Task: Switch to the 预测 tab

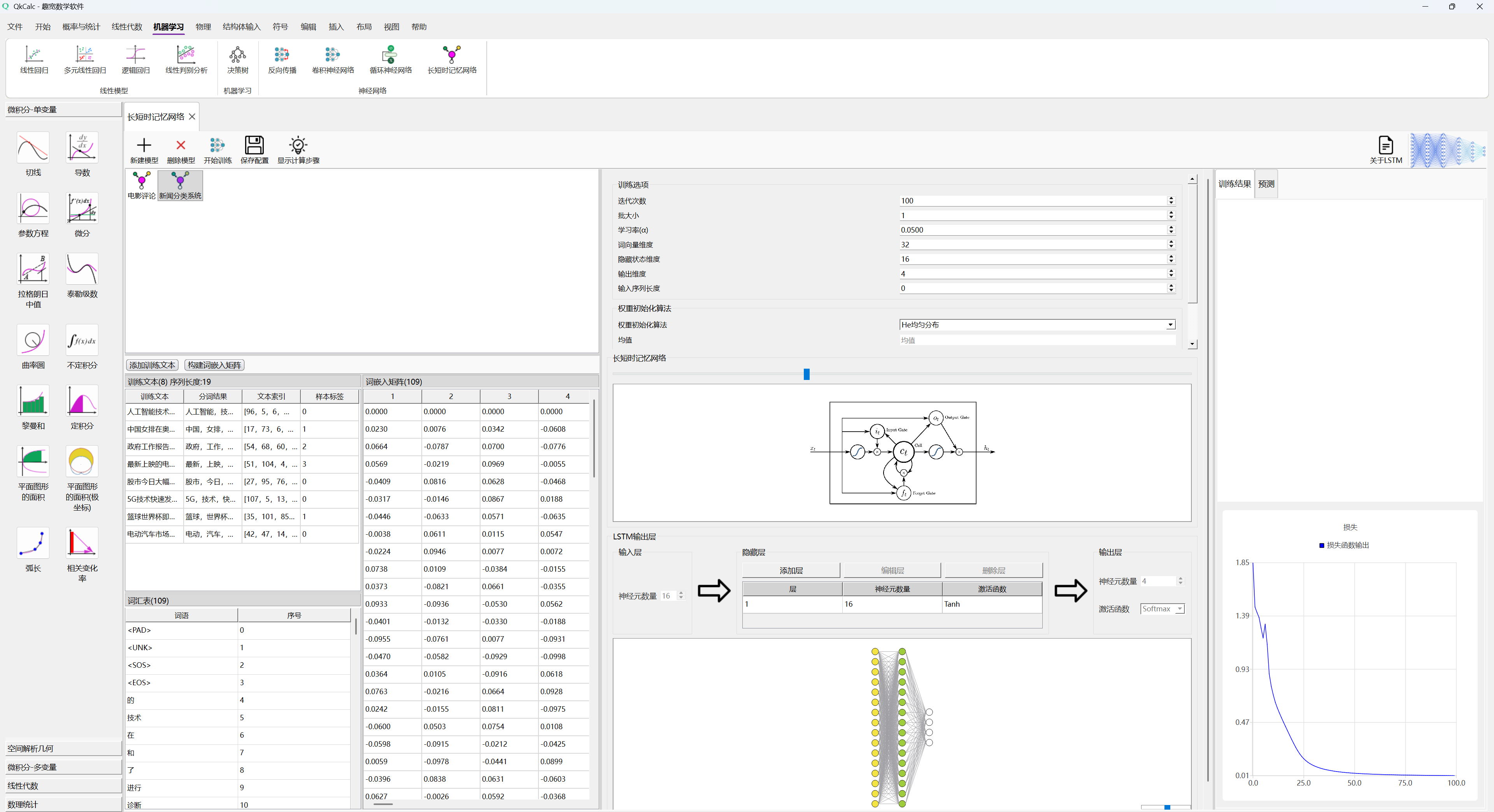Action: pyautogui.click(x=1266, y=184)
